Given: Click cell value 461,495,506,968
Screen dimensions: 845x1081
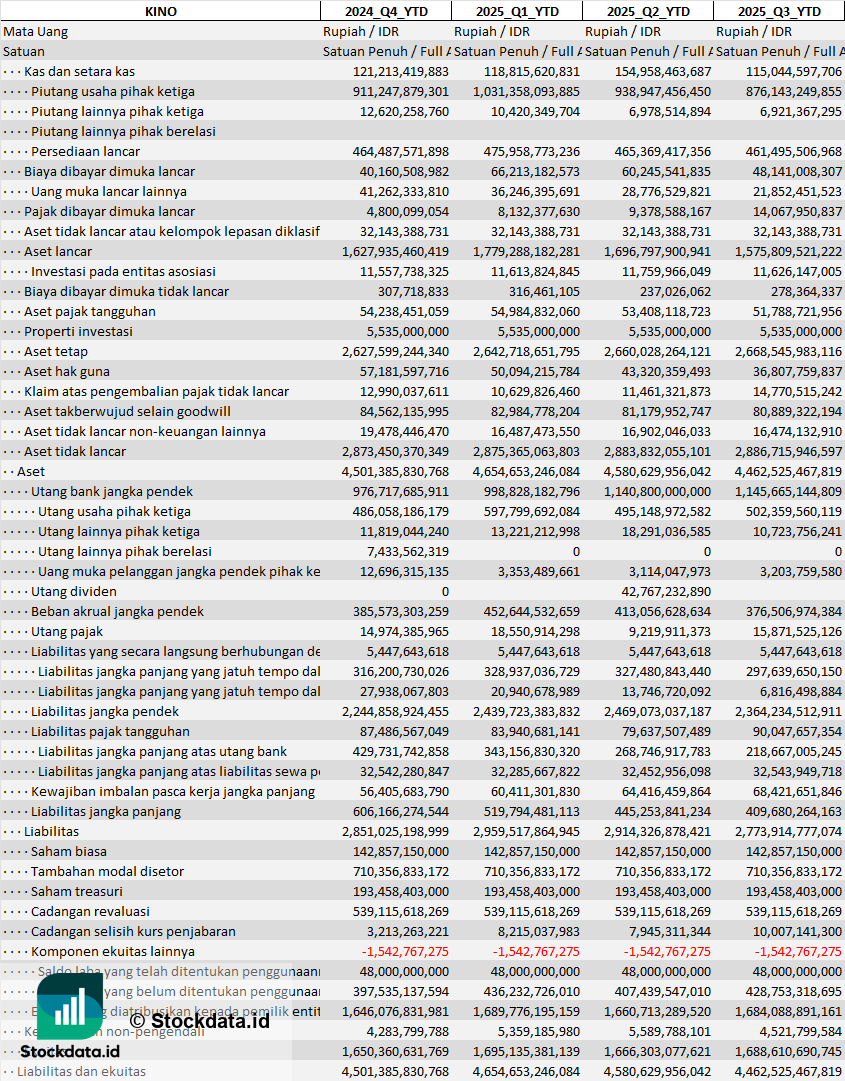Looking at the screenshot, I should point(793,152).
